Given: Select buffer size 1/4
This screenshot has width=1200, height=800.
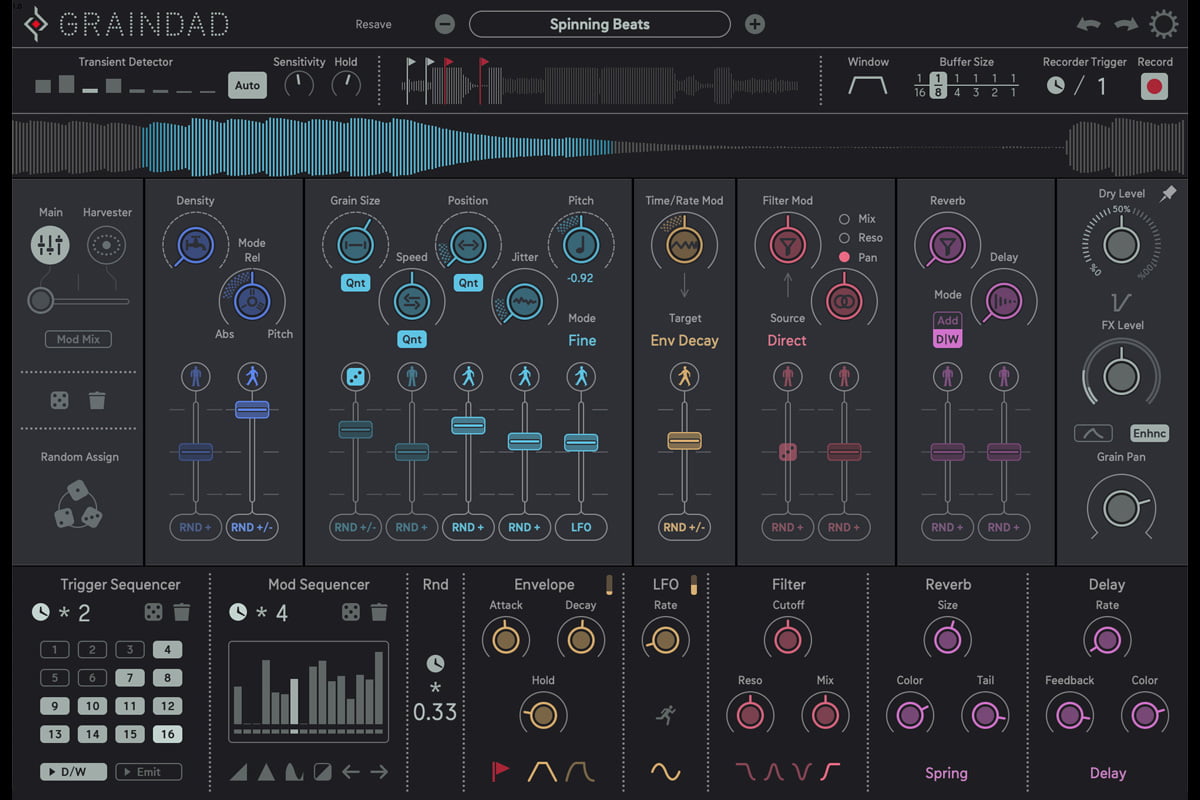Looking at the screenshot, I should pyautogui.click(x=957, y=85).
